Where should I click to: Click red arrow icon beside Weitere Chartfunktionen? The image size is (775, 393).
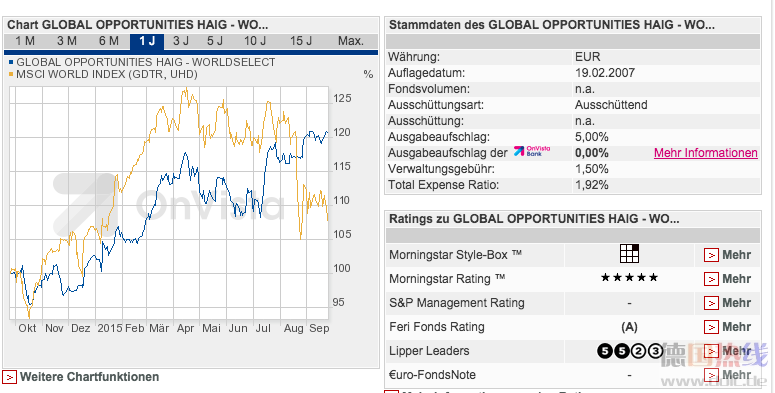click(x=9, y=377)
